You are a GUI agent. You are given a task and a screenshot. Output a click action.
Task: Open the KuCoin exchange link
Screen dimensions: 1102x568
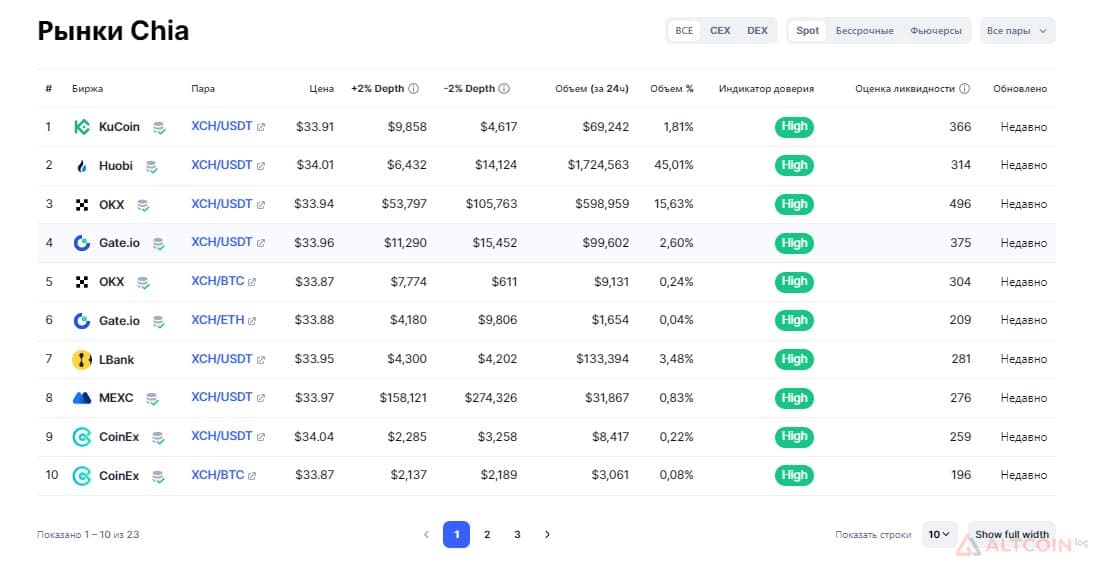(x=119, y=127)
